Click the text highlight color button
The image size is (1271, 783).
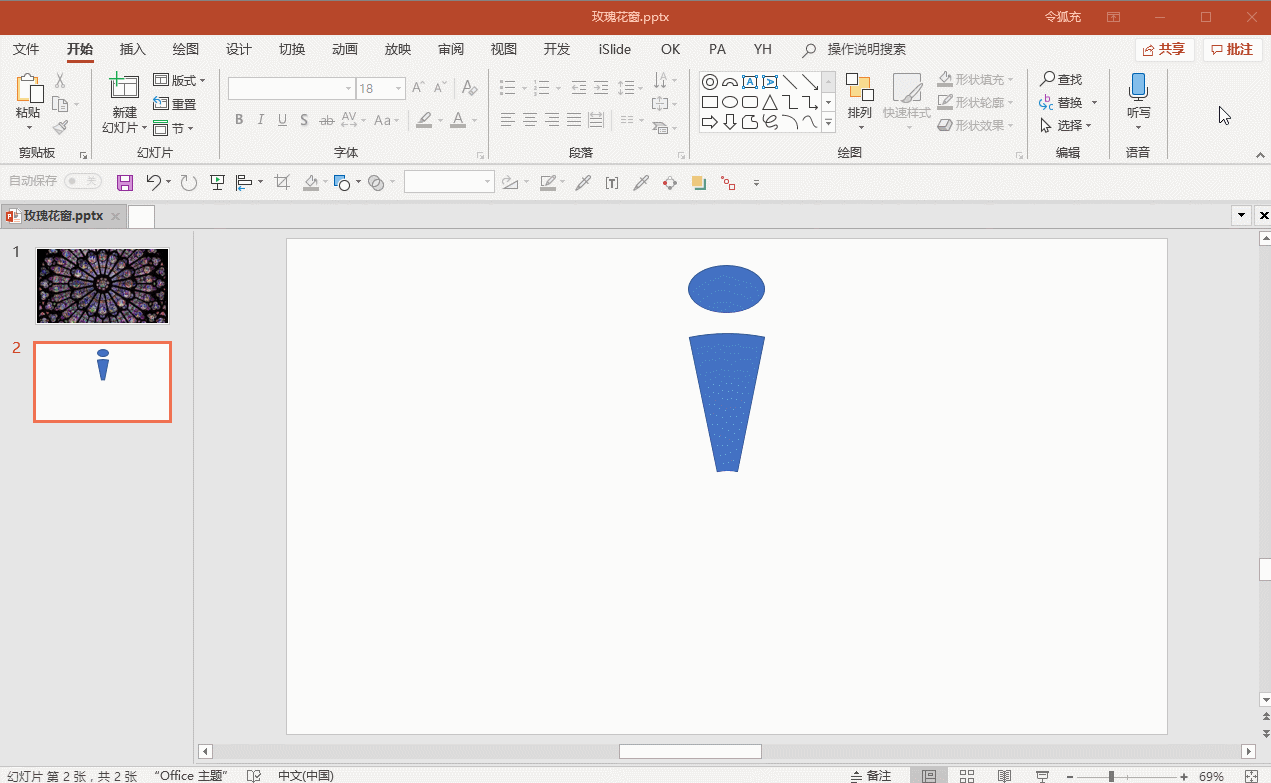(x=425, y=120)
